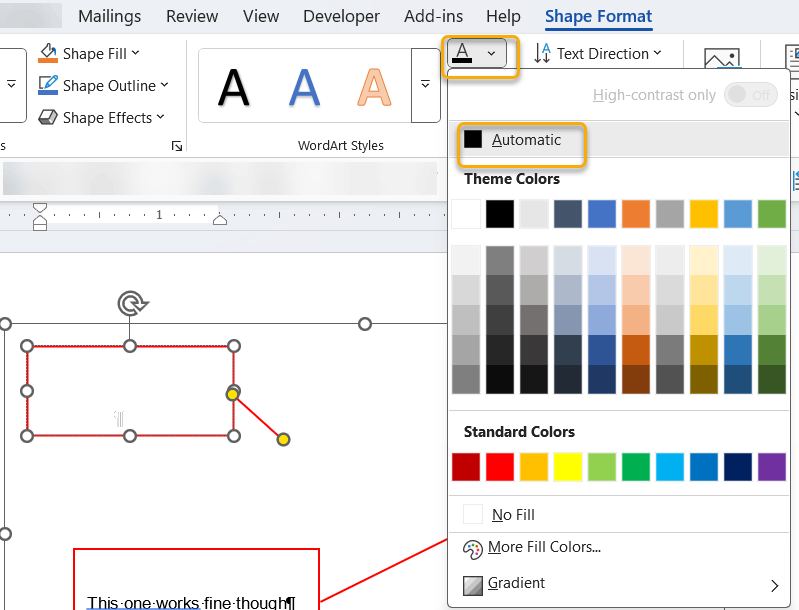Pick the green theme color swatch
Viewport: 799px width, 610px height.
tap(772, 214)
